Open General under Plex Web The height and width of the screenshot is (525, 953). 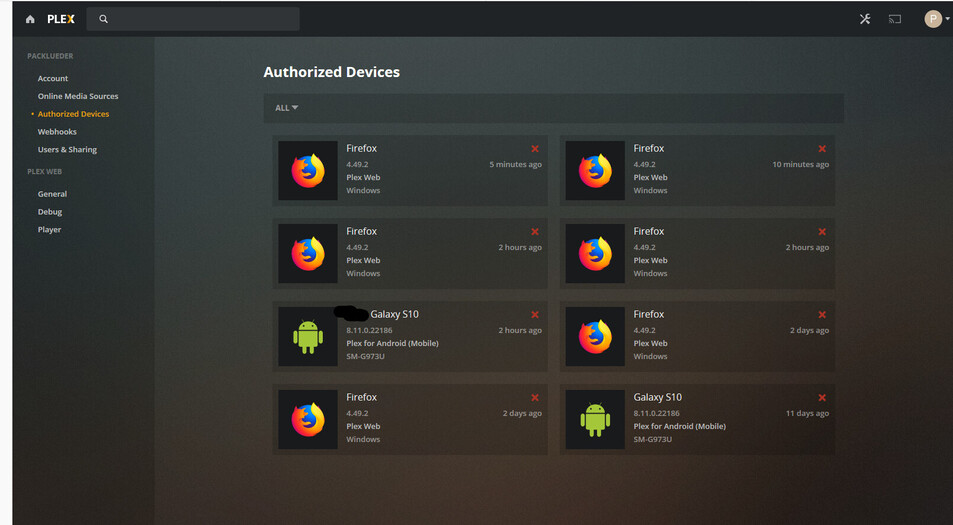[x=52, y=194]
